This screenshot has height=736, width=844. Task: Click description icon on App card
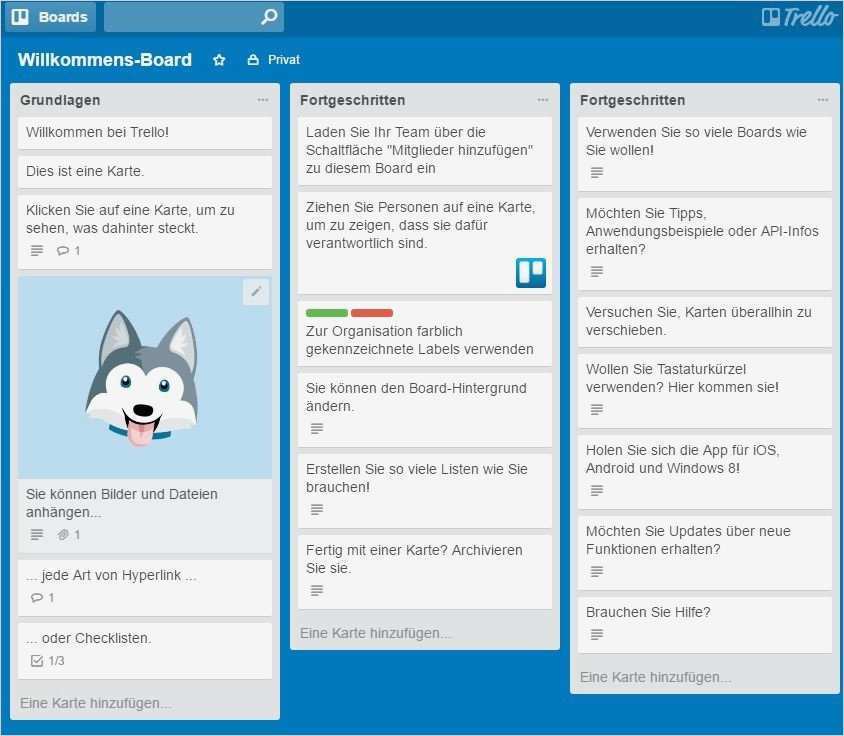tap(596, 490)
